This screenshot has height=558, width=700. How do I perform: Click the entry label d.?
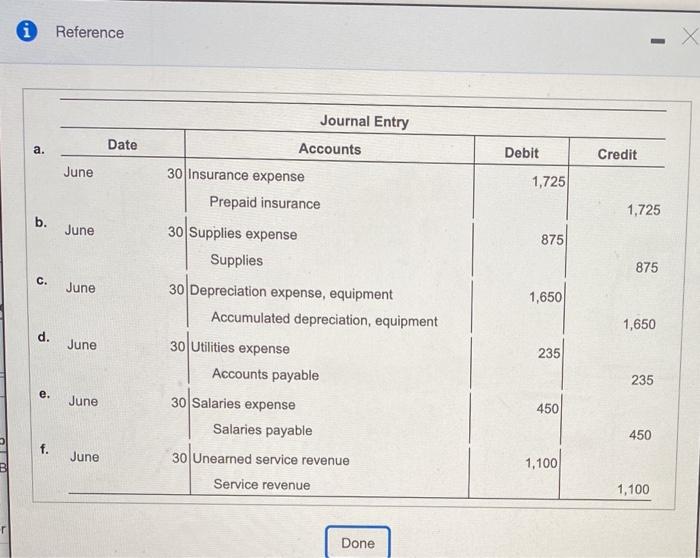tap(43, 337)
